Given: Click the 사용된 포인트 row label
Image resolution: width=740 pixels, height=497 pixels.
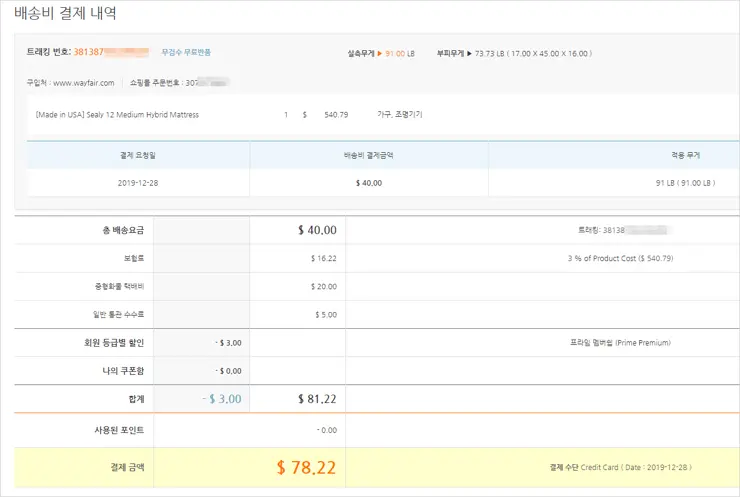Looking at the screenshot, I should (119, 430).
